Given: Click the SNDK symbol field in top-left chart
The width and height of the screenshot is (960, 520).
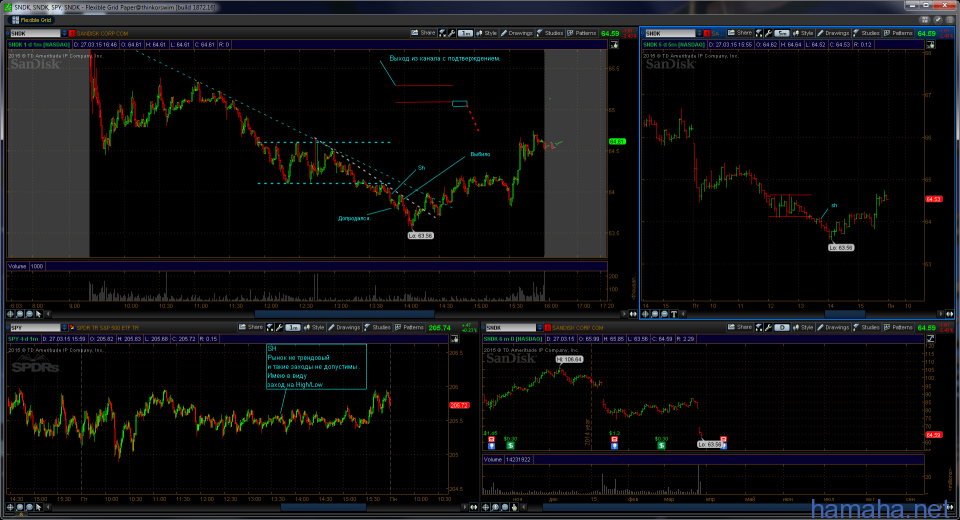Looking at the screenshot, I should 34,33.
